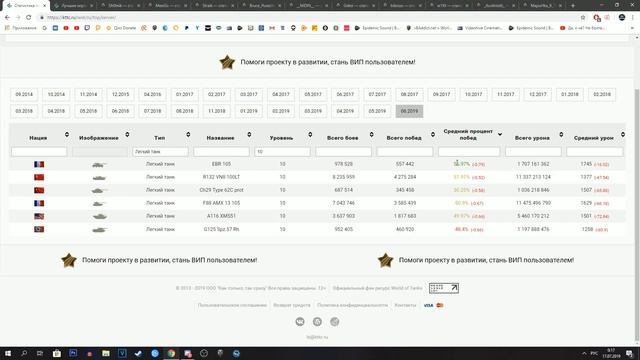The image size is (640, 360).
Task: Edit the Тип filter containing Легкий танк
Action: [x=160, y=152]
